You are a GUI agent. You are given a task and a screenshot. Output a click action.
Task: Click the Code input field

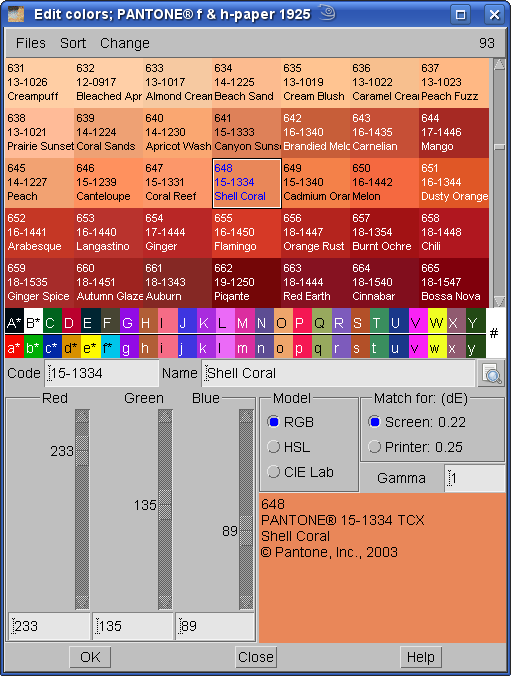[x=102, y=373]
